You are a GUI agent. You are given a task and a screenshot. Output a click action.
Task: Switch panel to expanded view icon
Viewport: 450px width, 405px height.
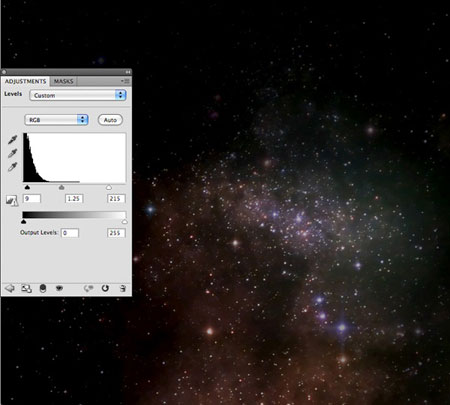pos(26,288)
